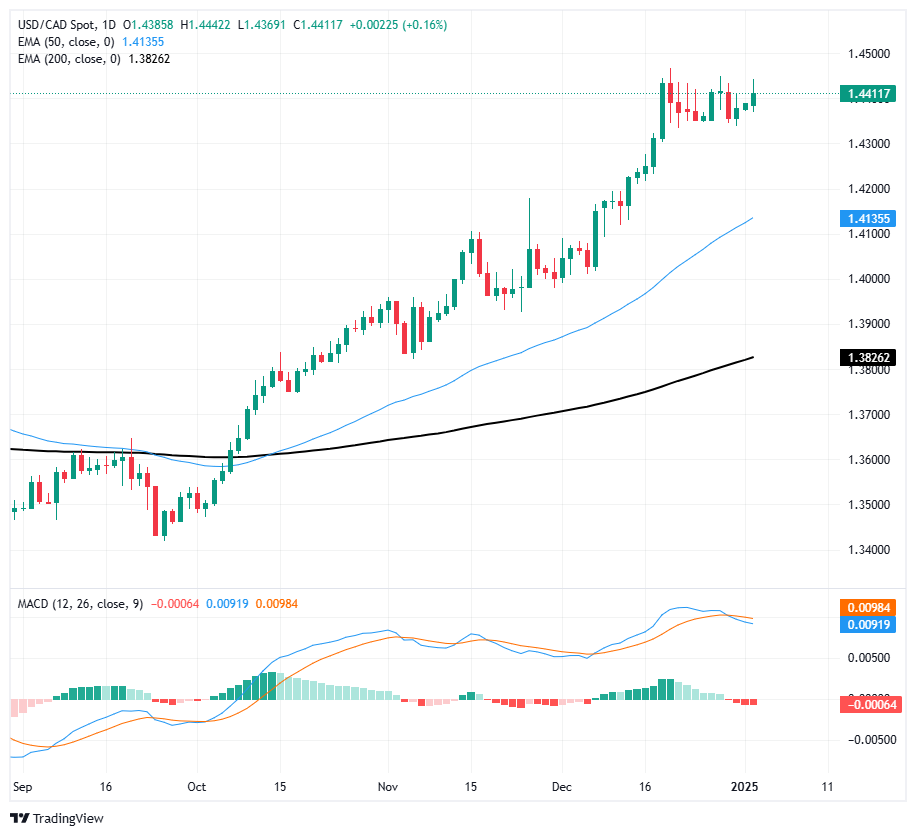The image size is (916, 836).
Task: Click the TradingView logo icon
Action: (x=20, y=818)
